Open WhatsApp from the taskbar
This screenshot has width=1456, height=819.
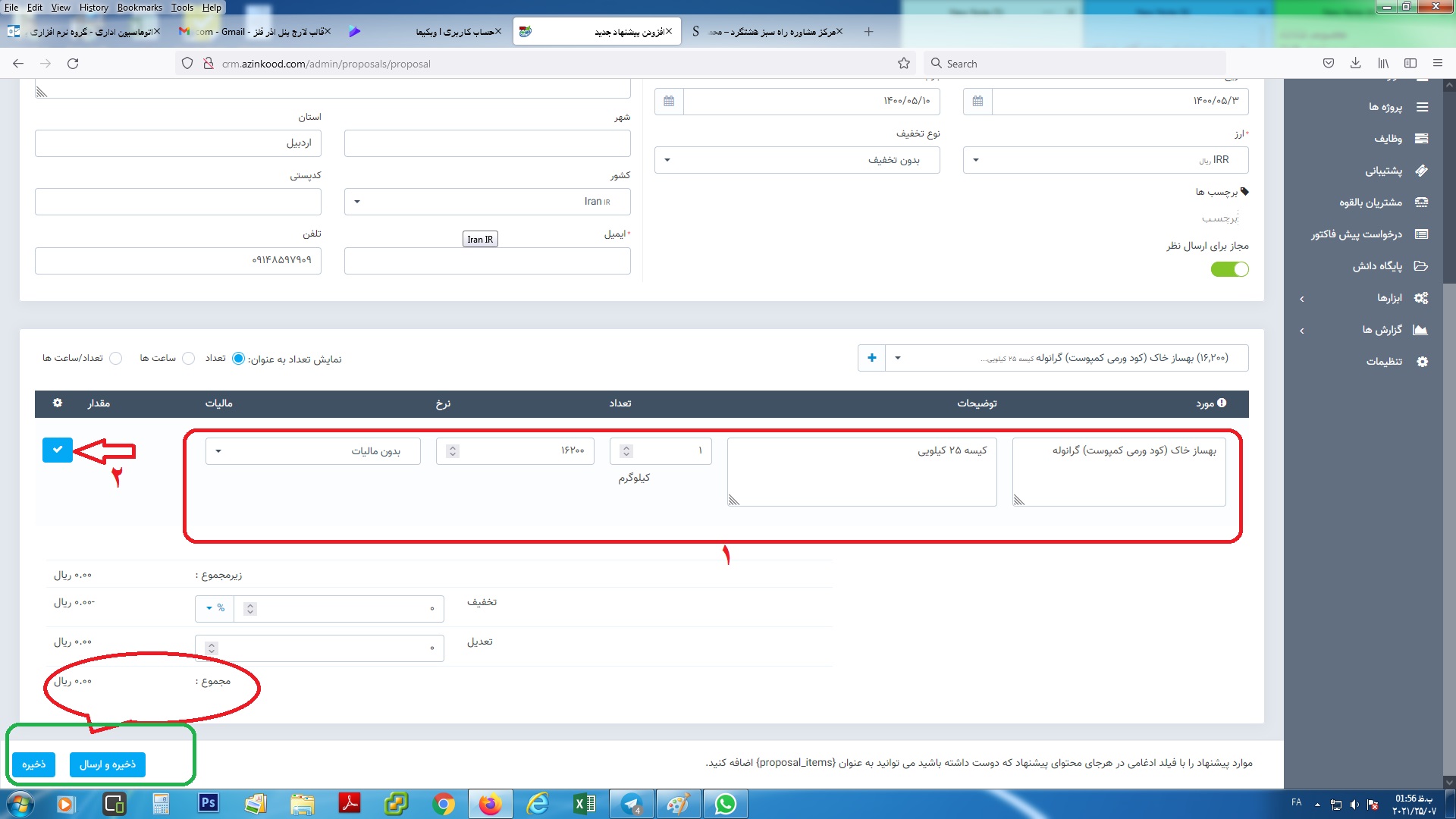(726, 804)
